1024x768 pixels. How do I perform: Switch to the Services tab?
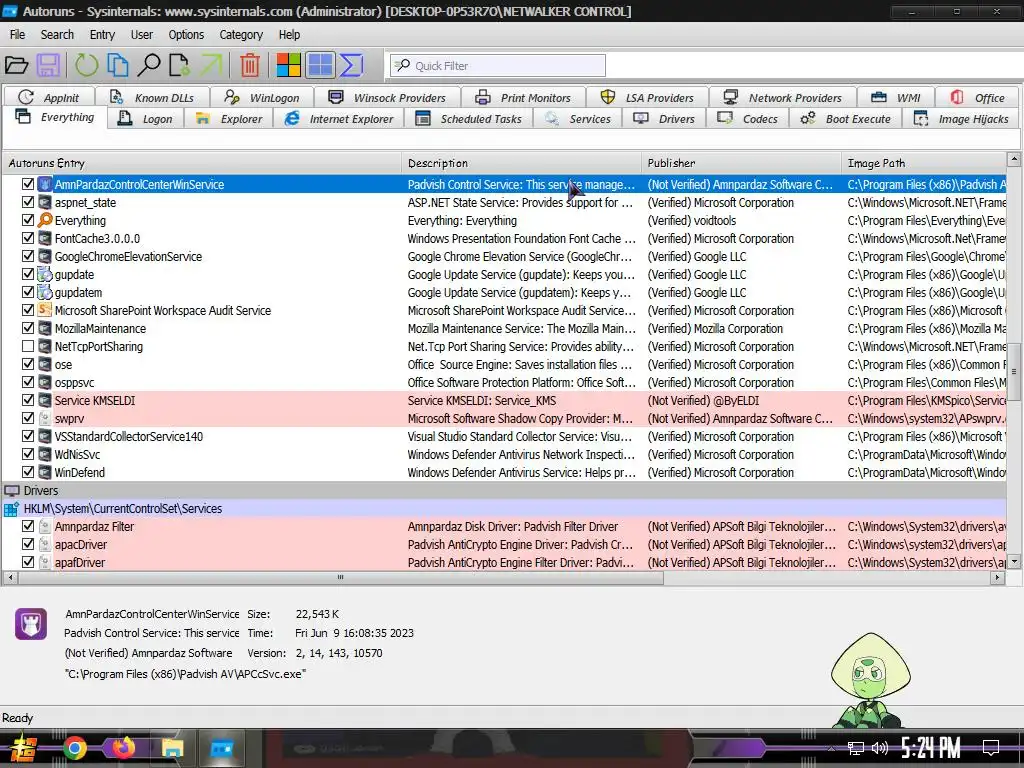578,119
